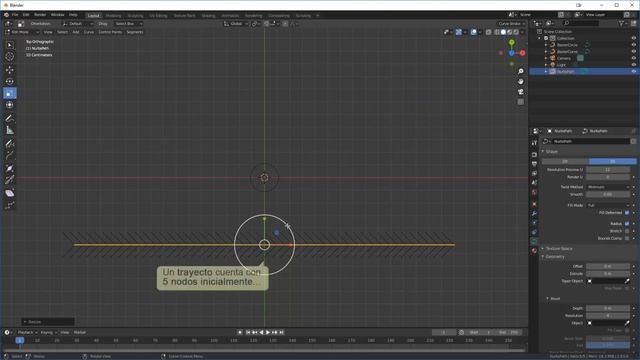This screenshot has height=360, width=640.
Task: Open the File menu
Action: (15, 15)
